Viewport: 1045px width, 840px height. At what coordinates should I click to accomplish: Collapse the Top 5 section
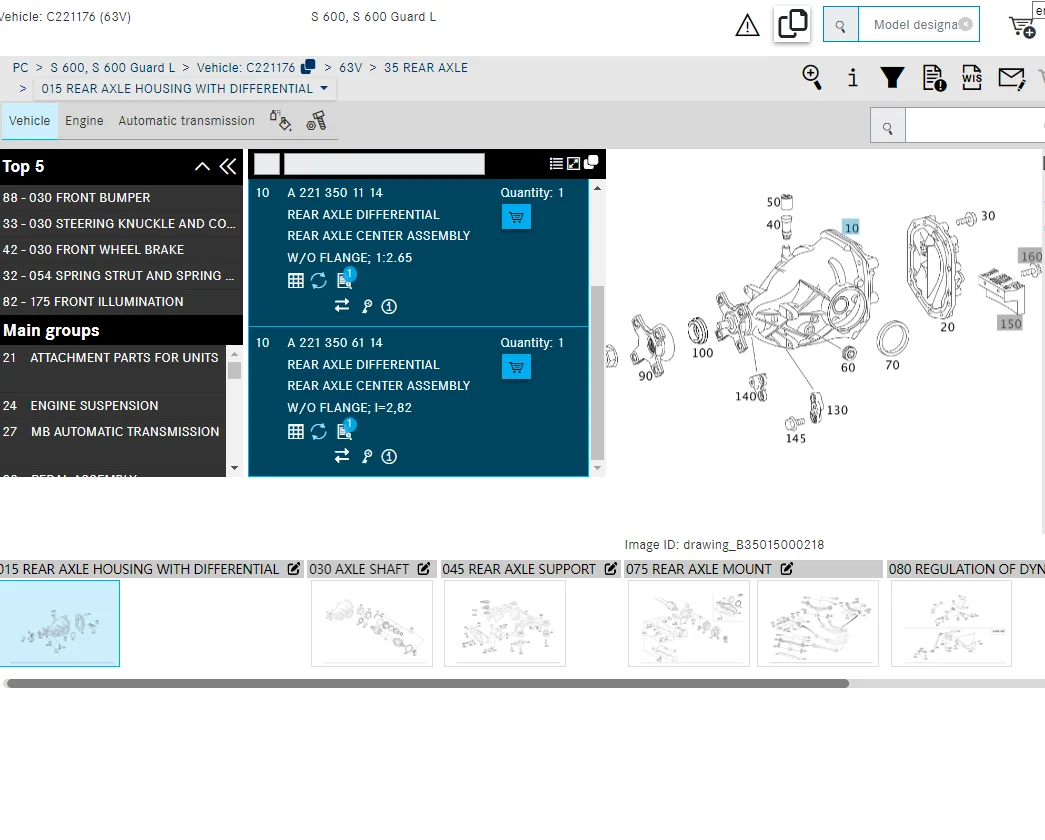pos(202,167)
